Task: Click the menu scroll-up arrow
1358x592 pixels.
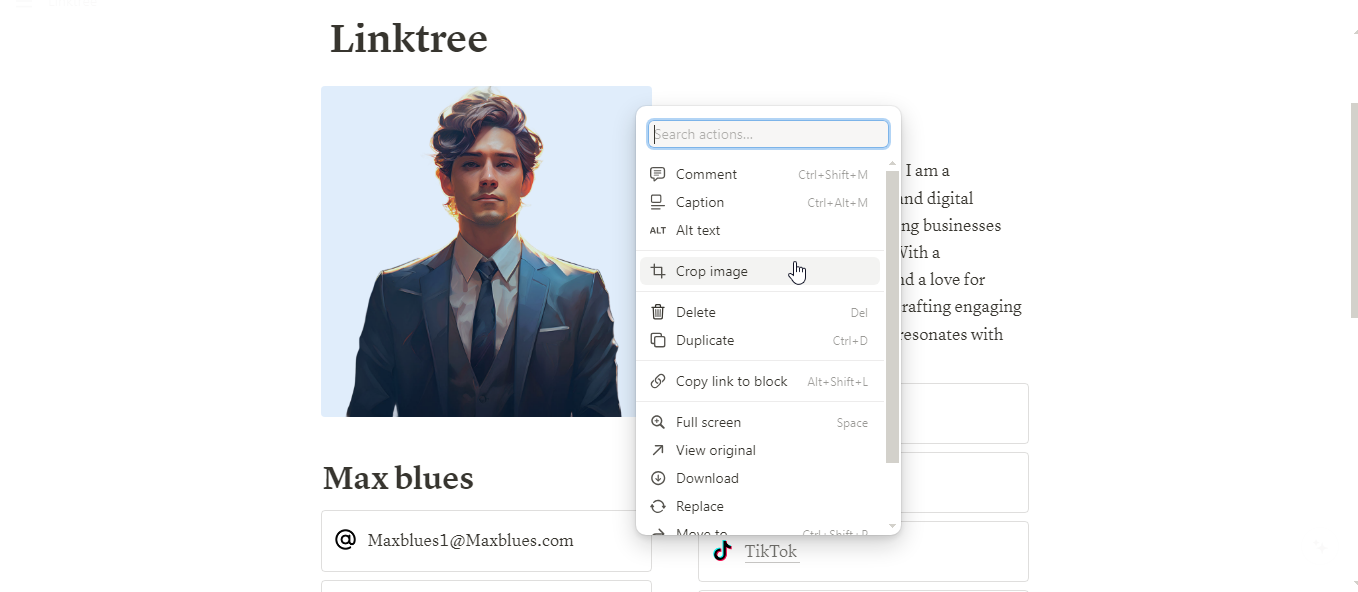Action: click(x=892, y=163)
